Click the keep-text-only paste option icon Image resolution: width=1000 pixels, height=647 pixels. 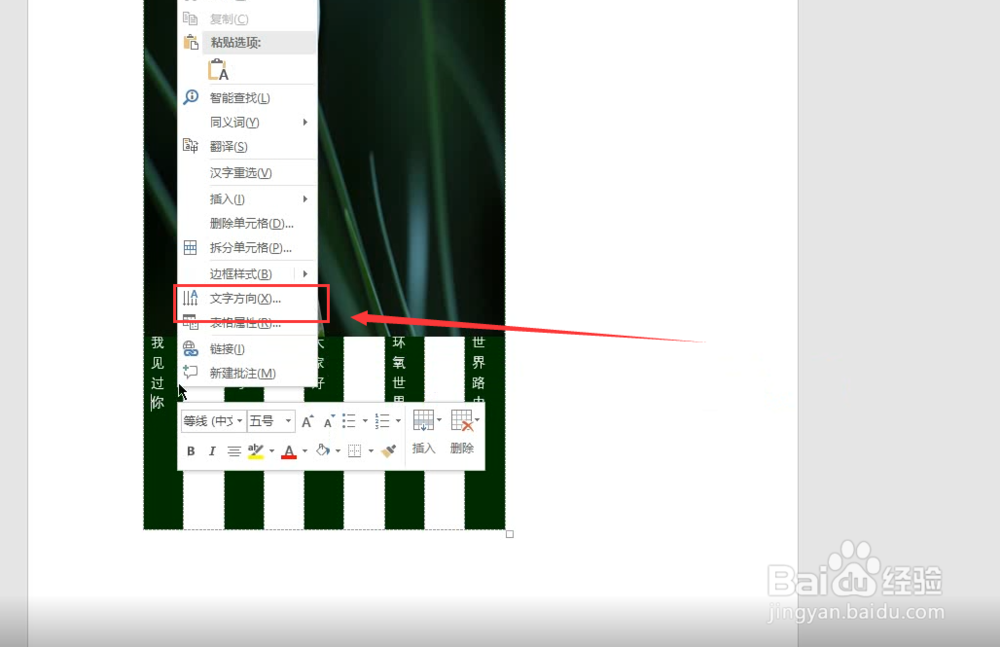tap(218, 70)
